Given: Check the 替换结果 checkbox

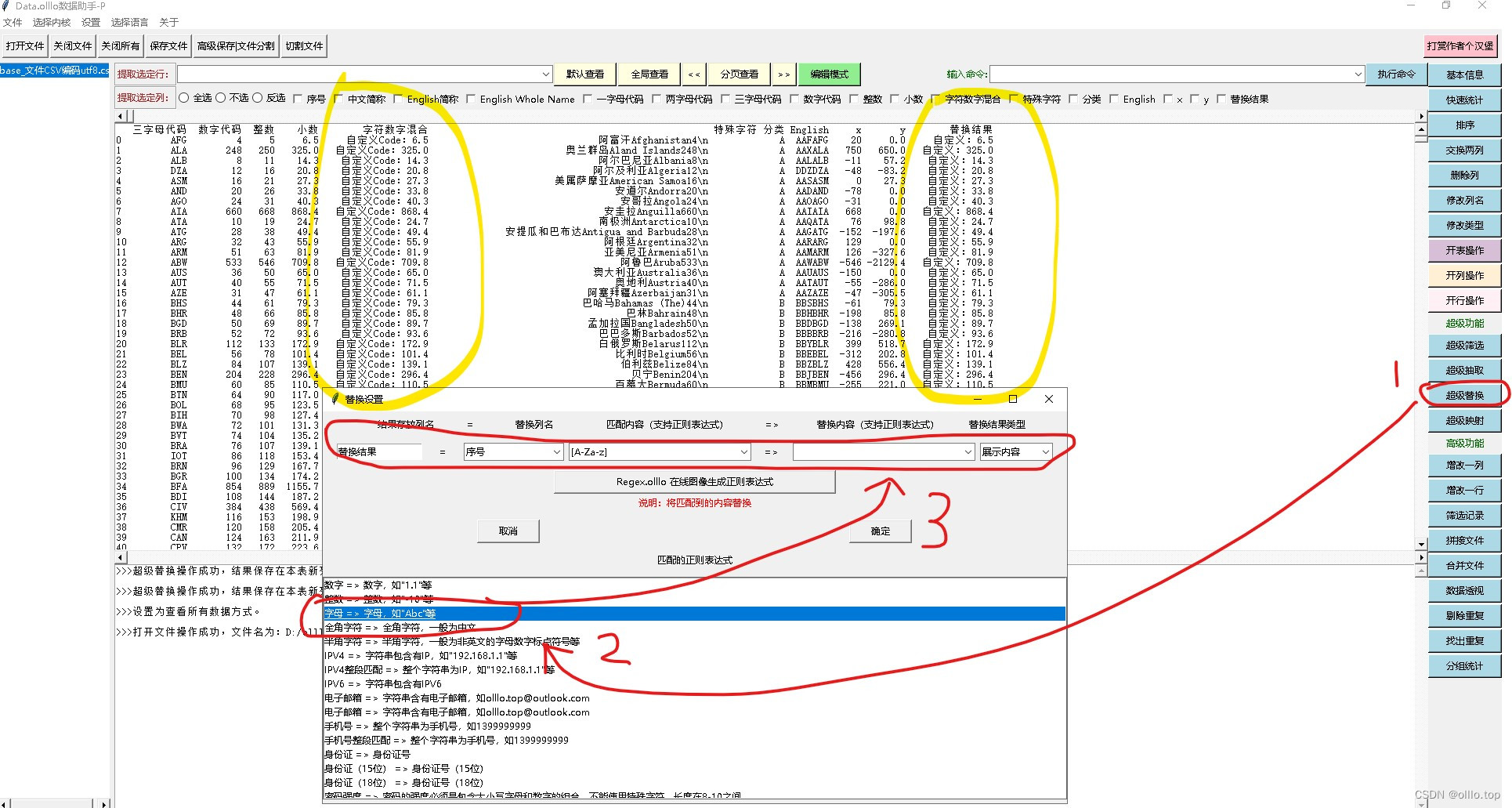Looking at the screenshot, I should 1221,100.
